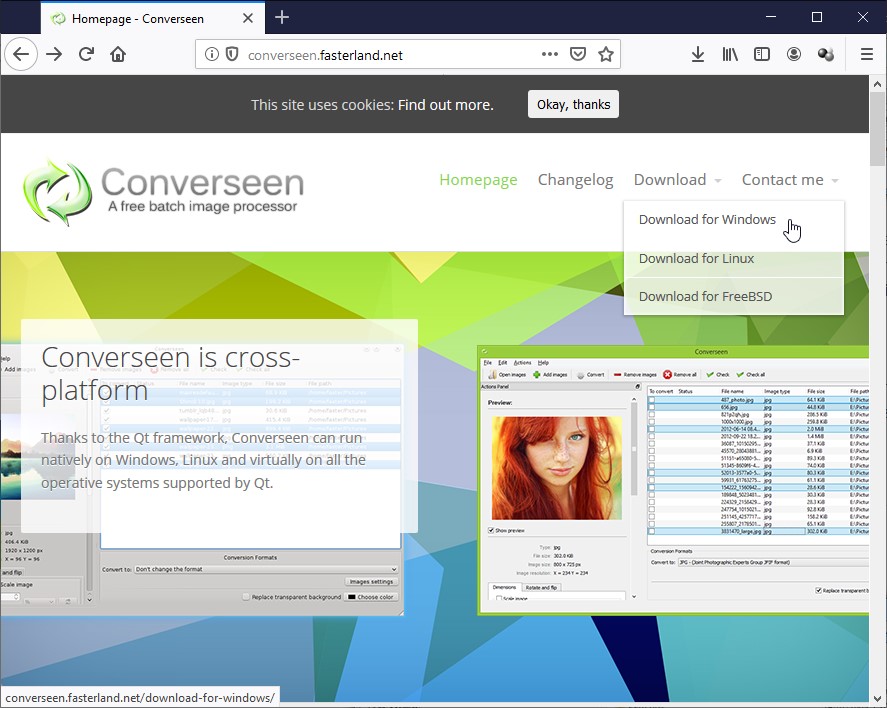
Task: Choose Download for FreeBSD option
Action: 705,296
